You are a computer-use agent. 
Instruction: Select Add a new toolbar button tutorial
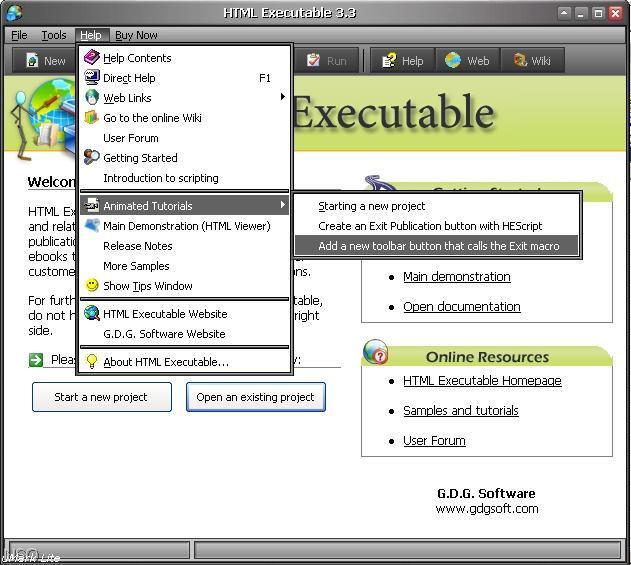click(436, 245)
